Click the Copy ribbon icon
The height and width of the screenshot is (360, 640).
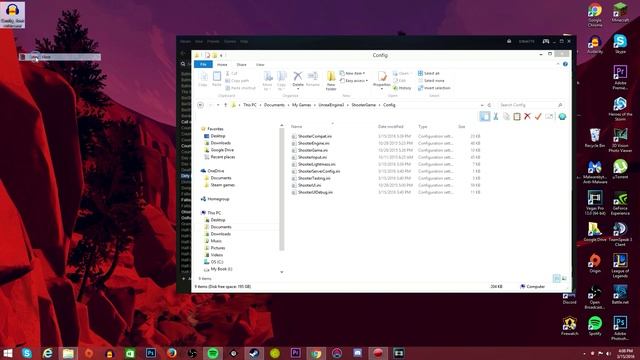pyautogui.click(x=203, y=79)
